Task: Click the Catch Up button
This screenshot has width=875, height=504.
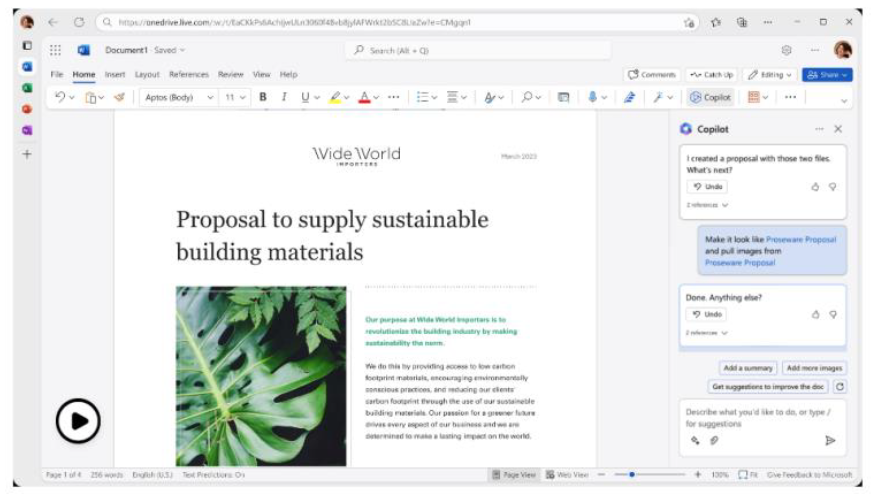Action: point(711,75)
